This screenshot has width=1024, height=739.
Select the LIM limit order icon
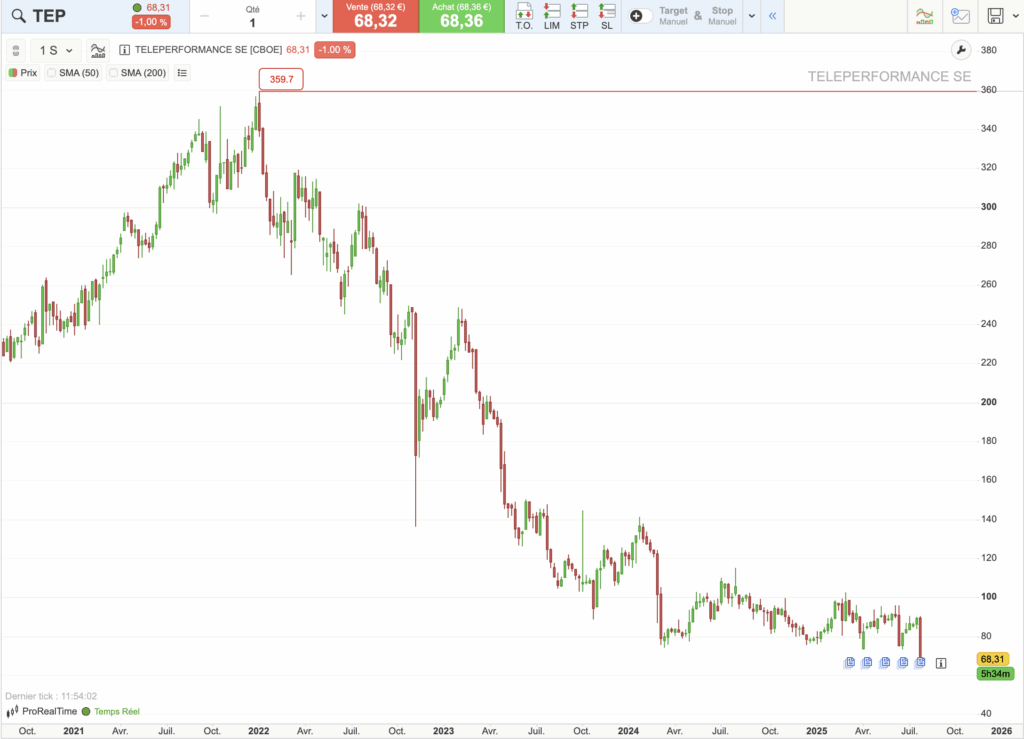tap(551, 16)
